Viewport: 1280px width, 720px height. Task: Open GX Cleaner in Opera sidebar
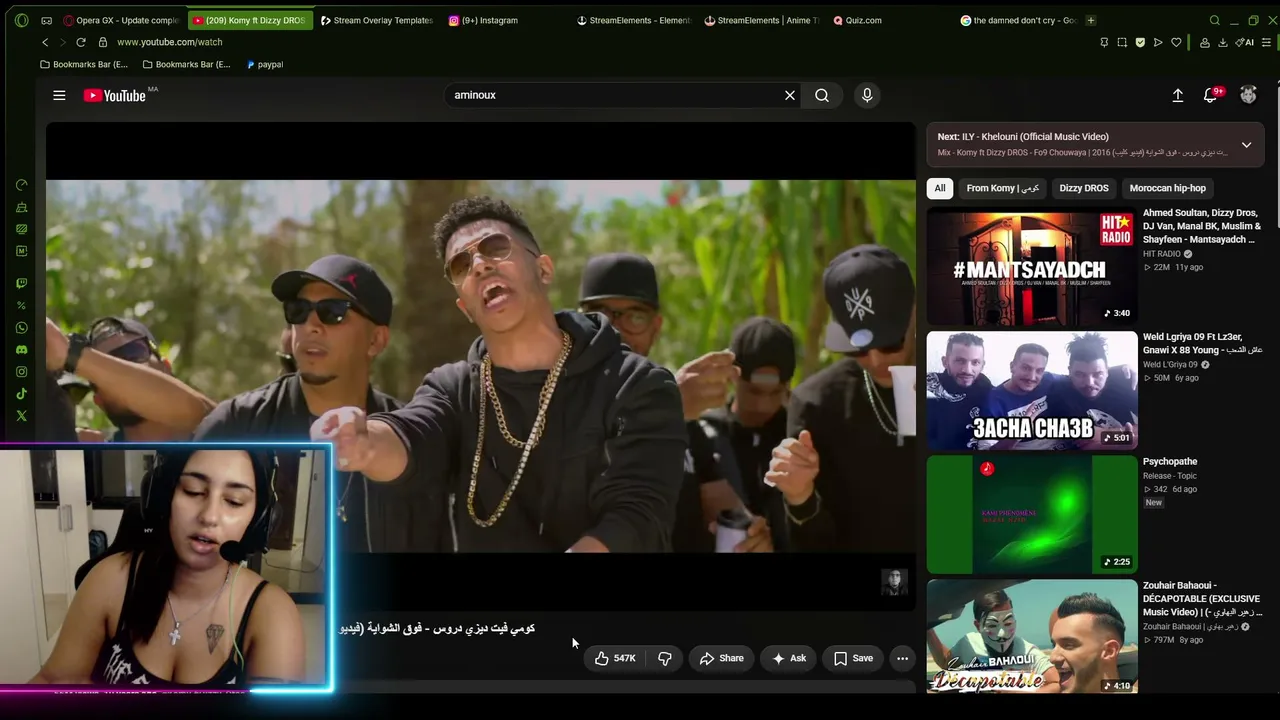tap(22, 207)
